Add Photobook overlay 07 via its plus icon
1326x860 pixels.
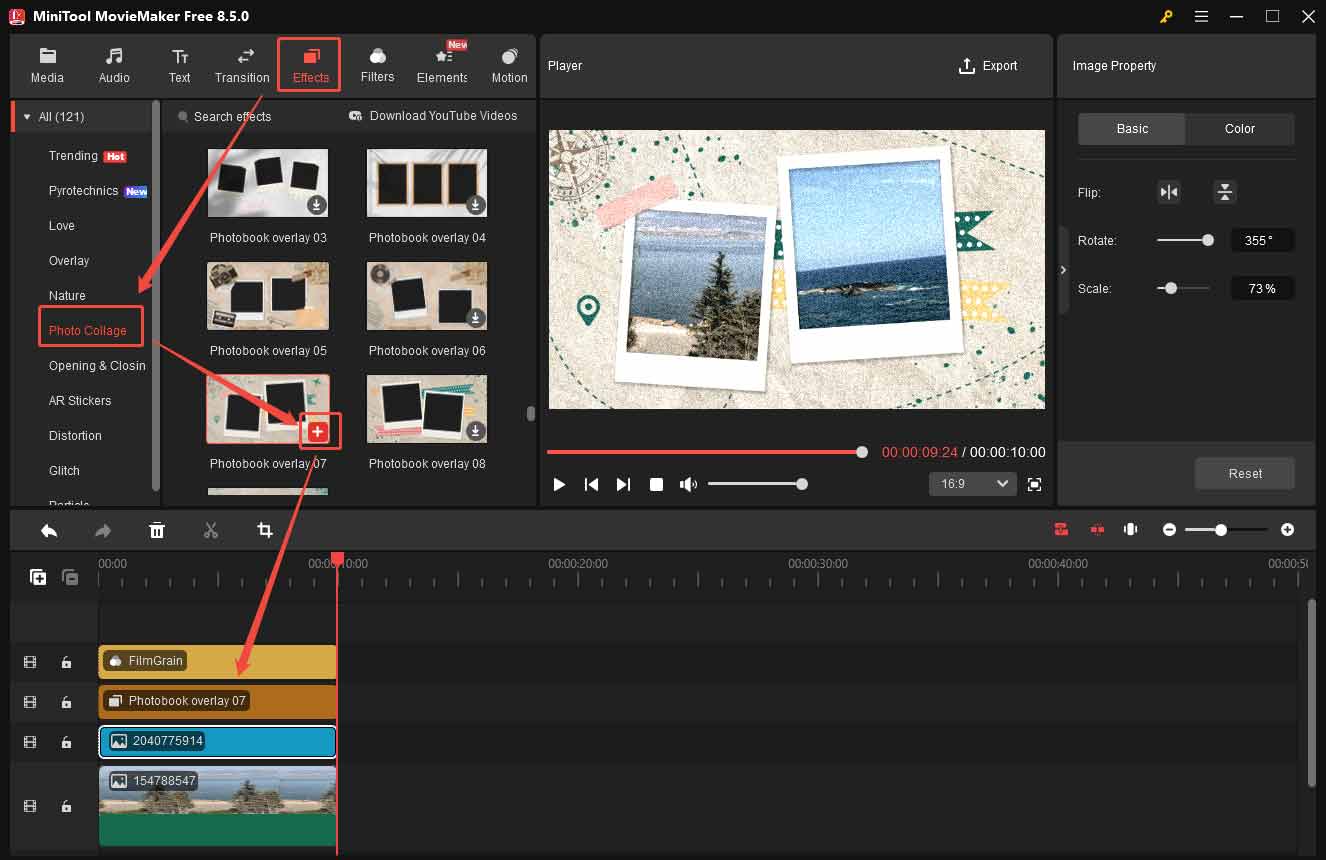318,431
